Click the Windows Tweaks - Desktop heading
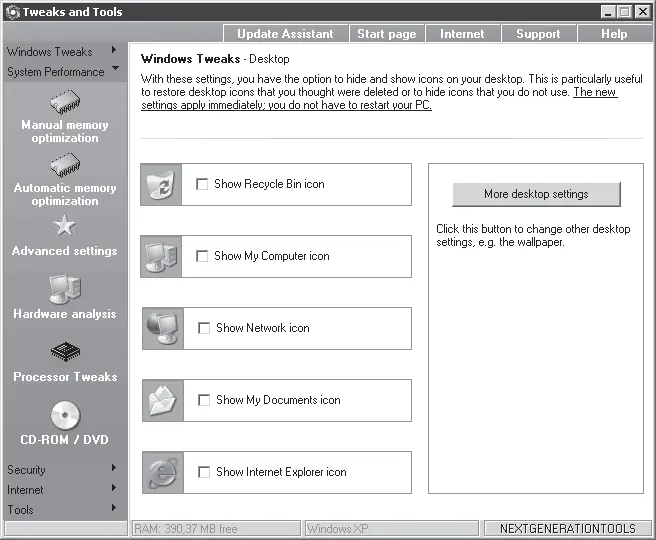Screen dimensions: 656x540 tap(215, 59)
